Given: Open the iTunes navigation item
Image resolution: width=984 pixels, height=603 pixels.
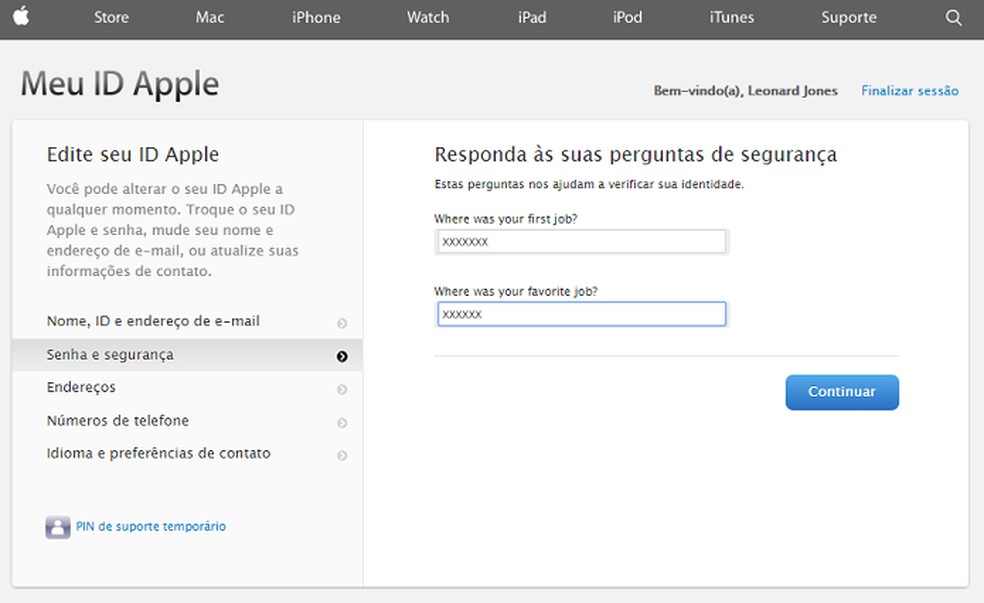Looking at the screenshot, I should [x=731, y=17].
